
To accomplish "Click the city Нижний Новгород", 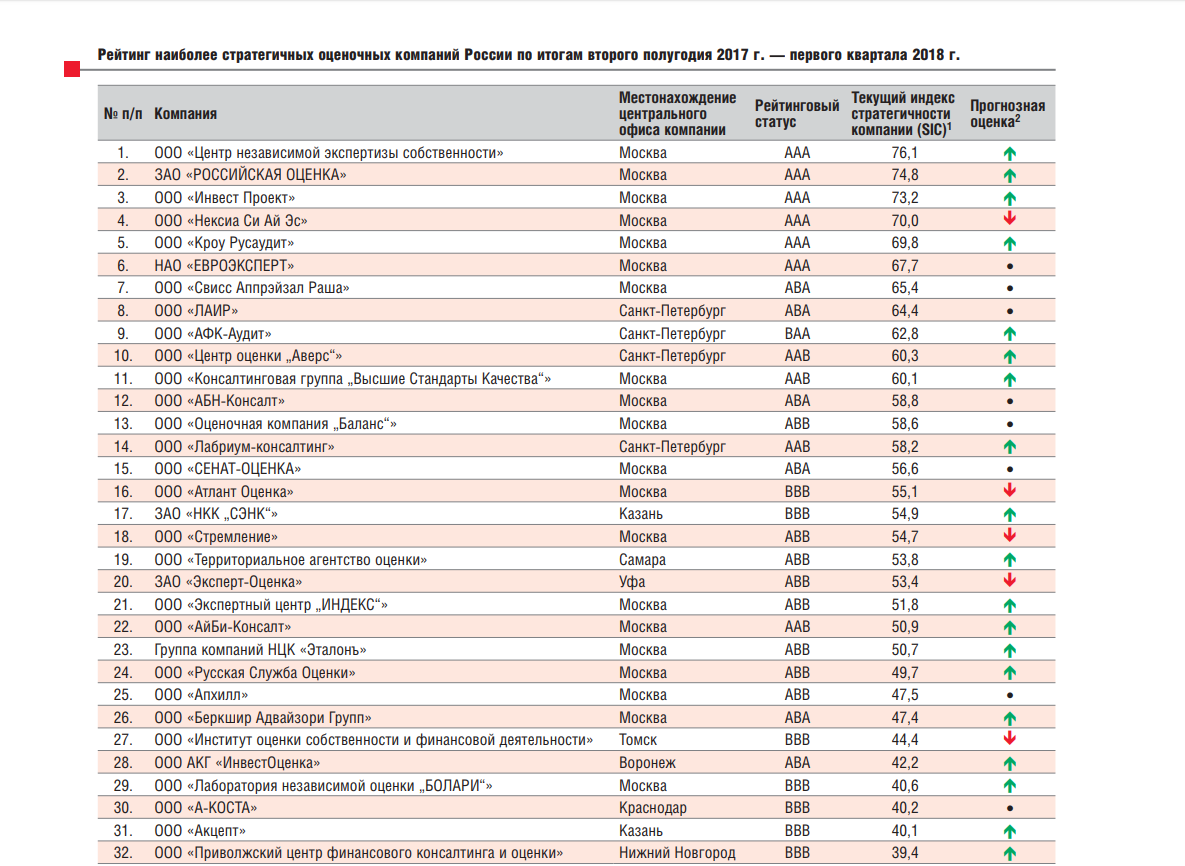I will pos(676,853).
